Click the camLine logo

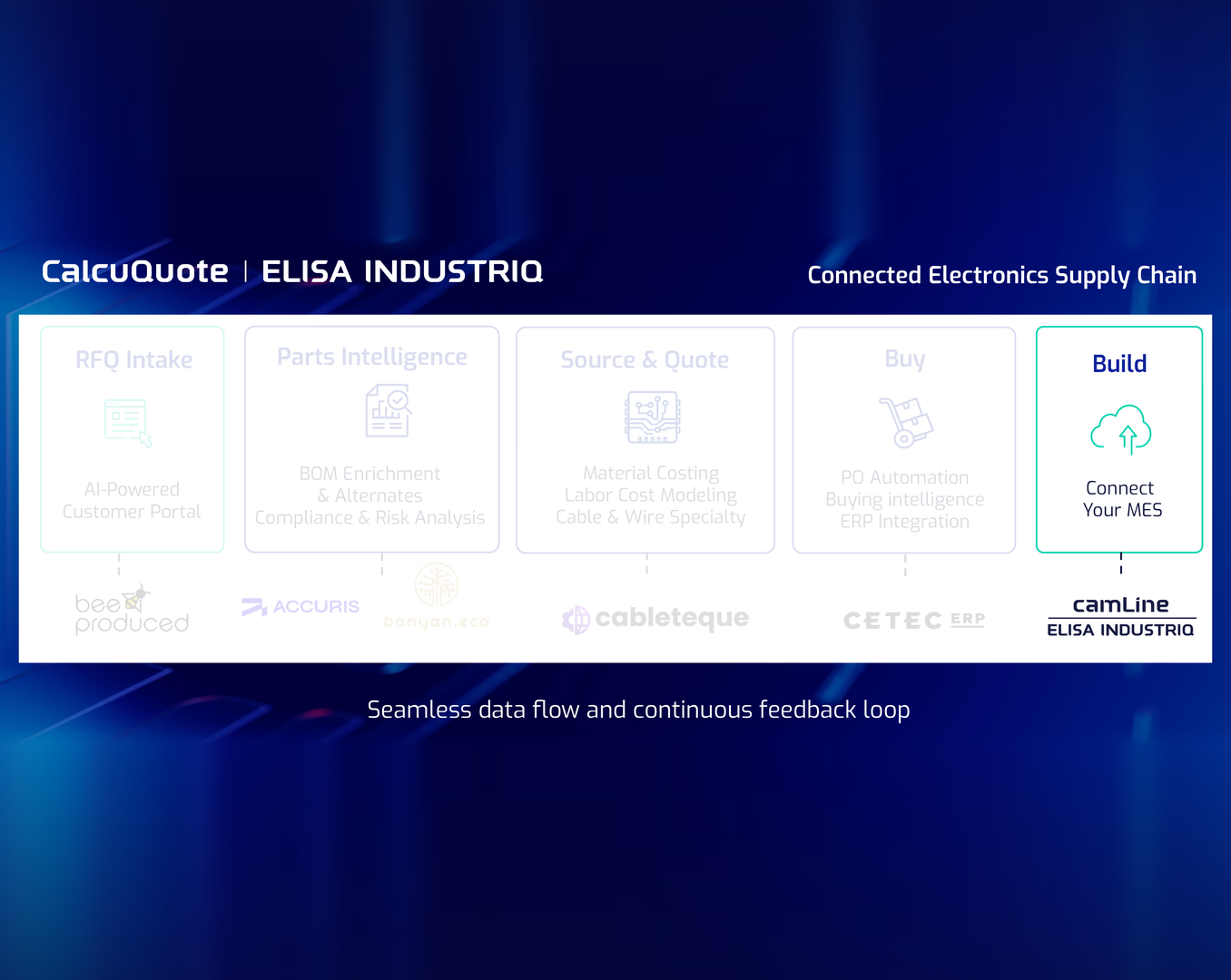click(1120, 604)
